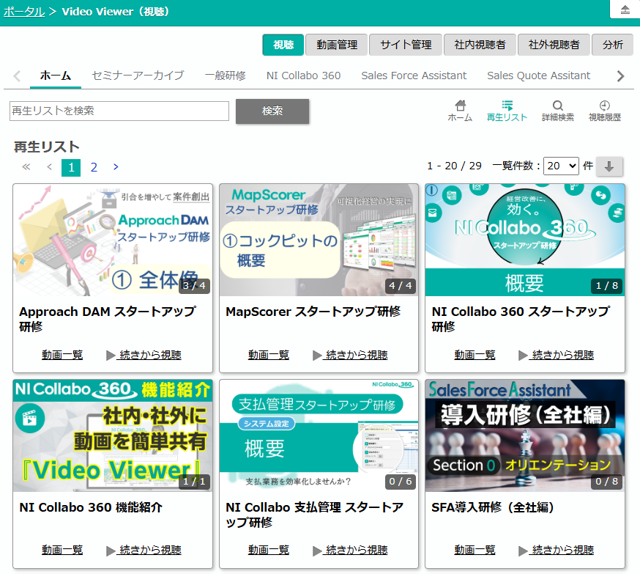Focus the 再生リストを検索 input field
Screen dimensions: 640x574
(x=119, y=111)
